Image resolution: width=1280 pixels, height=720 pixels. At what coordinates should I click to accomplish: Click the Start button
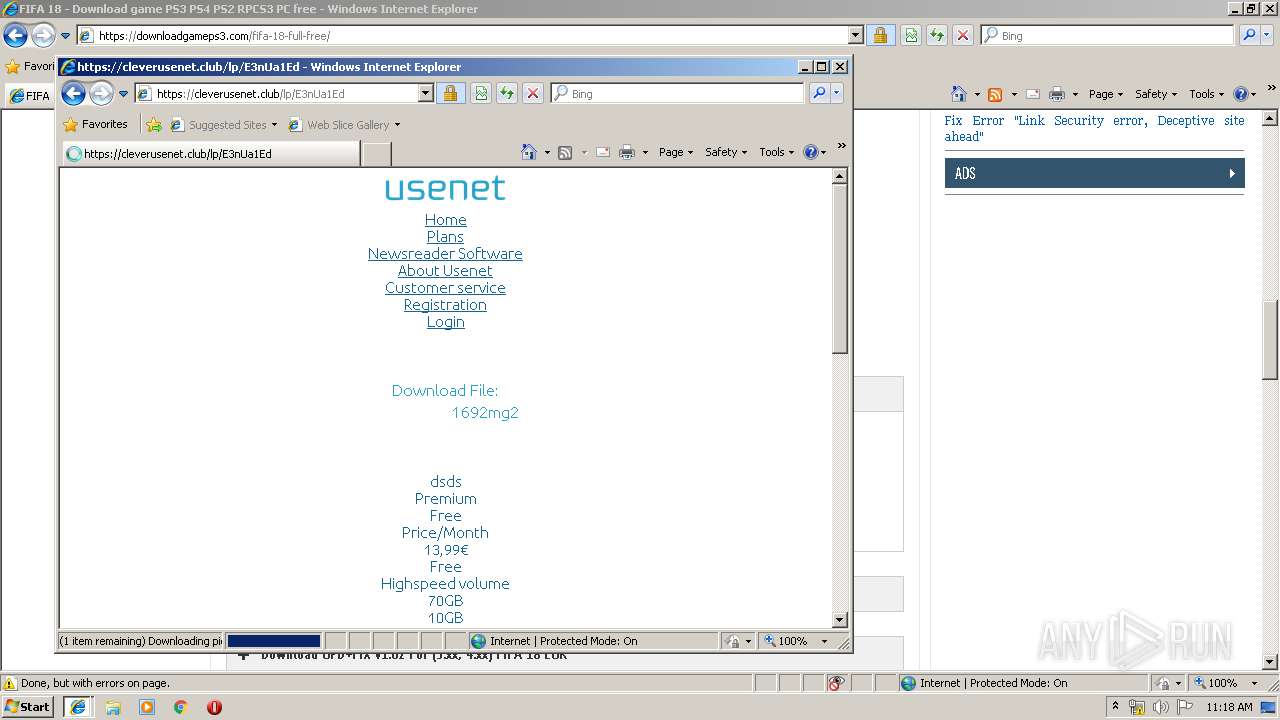(28, 707)
